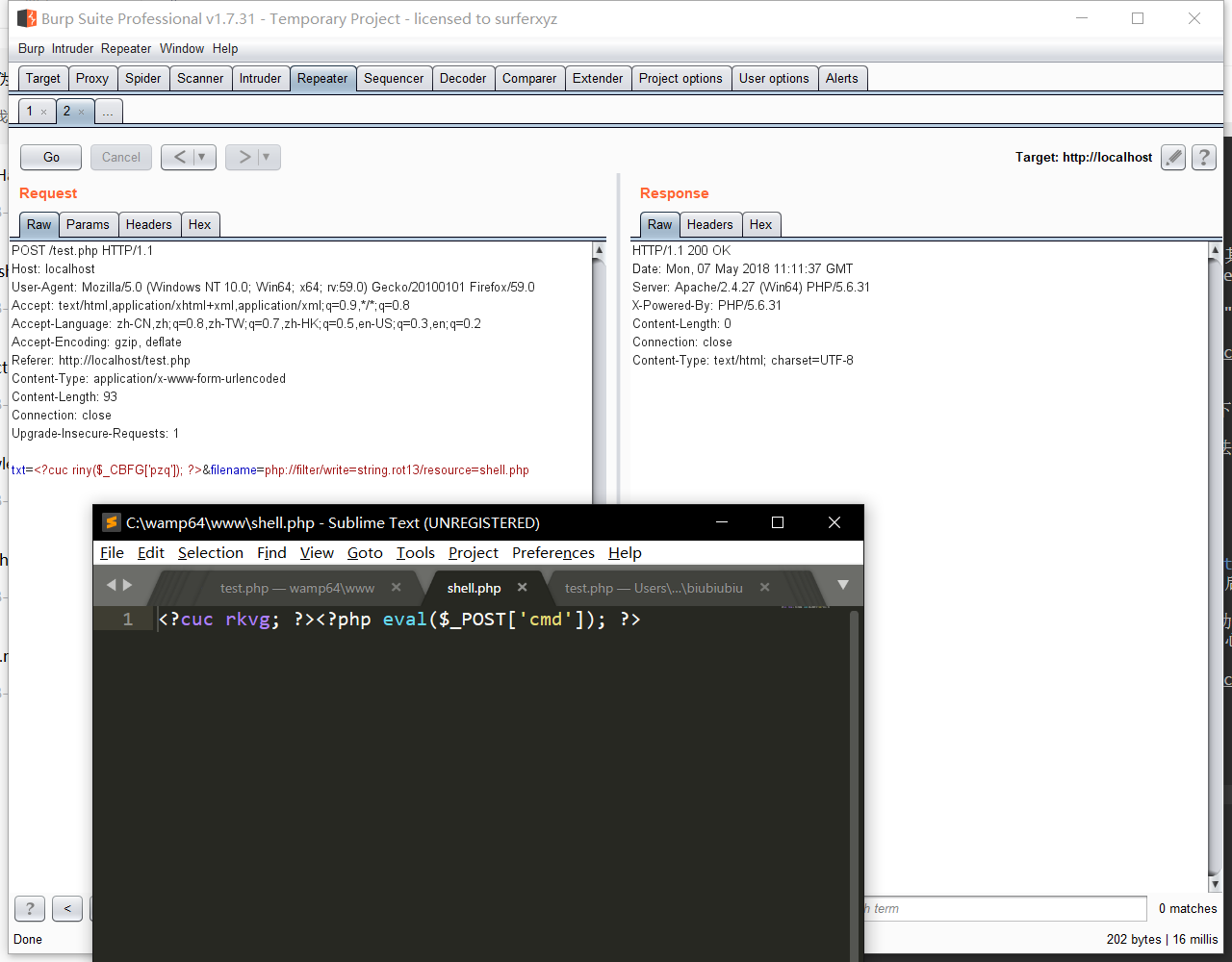
Task: Click the help icon at bottom of Request panel
Action: tap(30, 908)
